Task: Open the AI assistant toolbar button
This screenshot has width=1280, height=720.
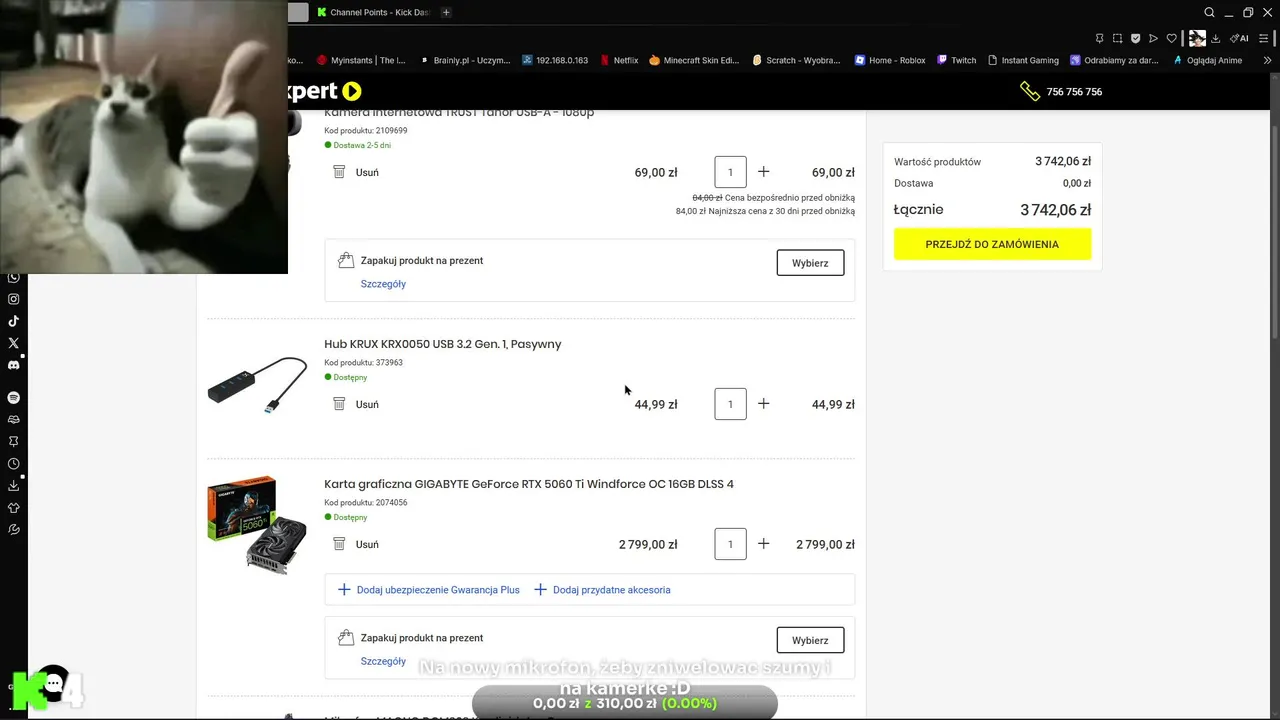Action: 1240,38
